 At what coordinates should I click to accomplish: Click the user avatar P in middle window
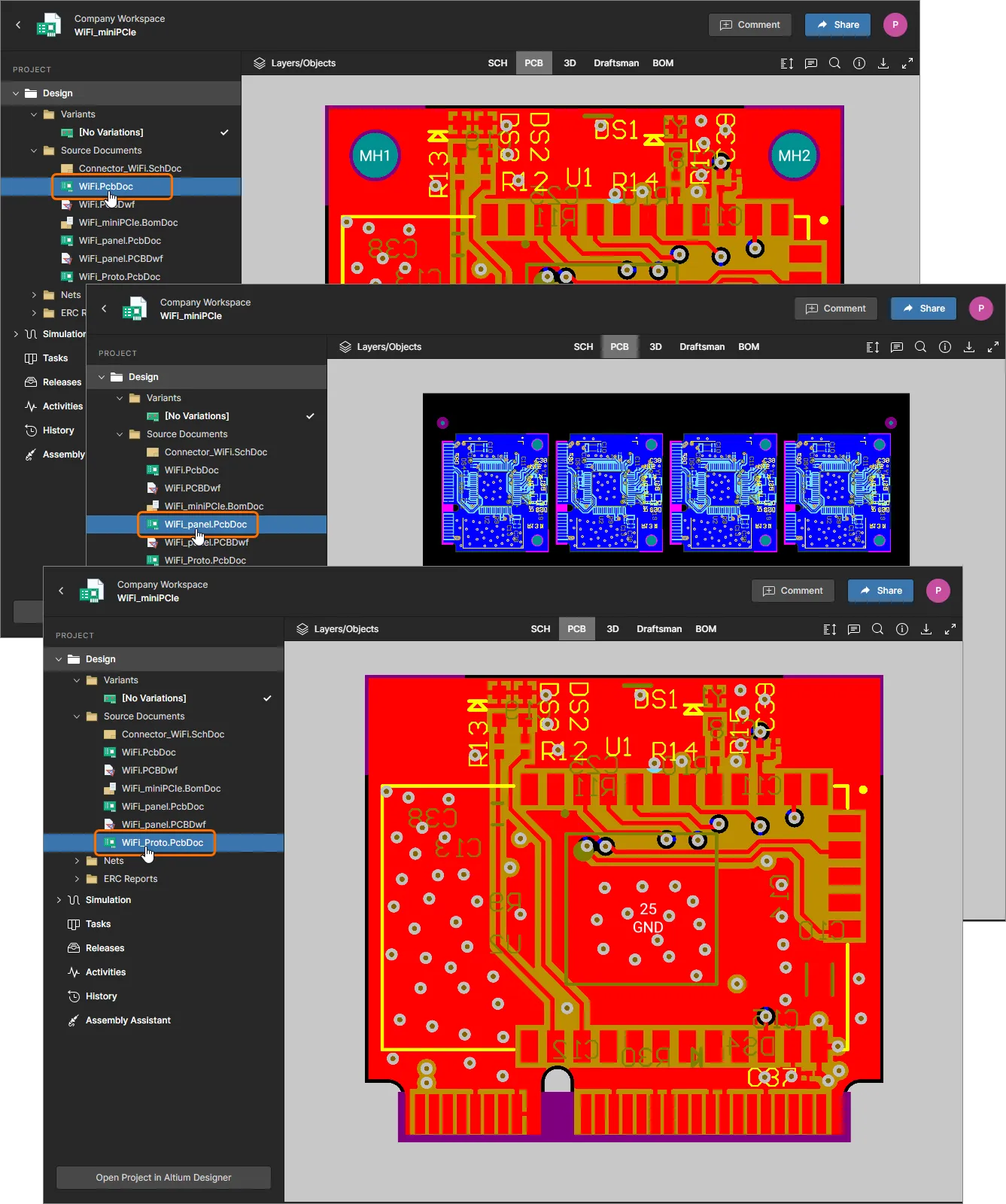981,309
